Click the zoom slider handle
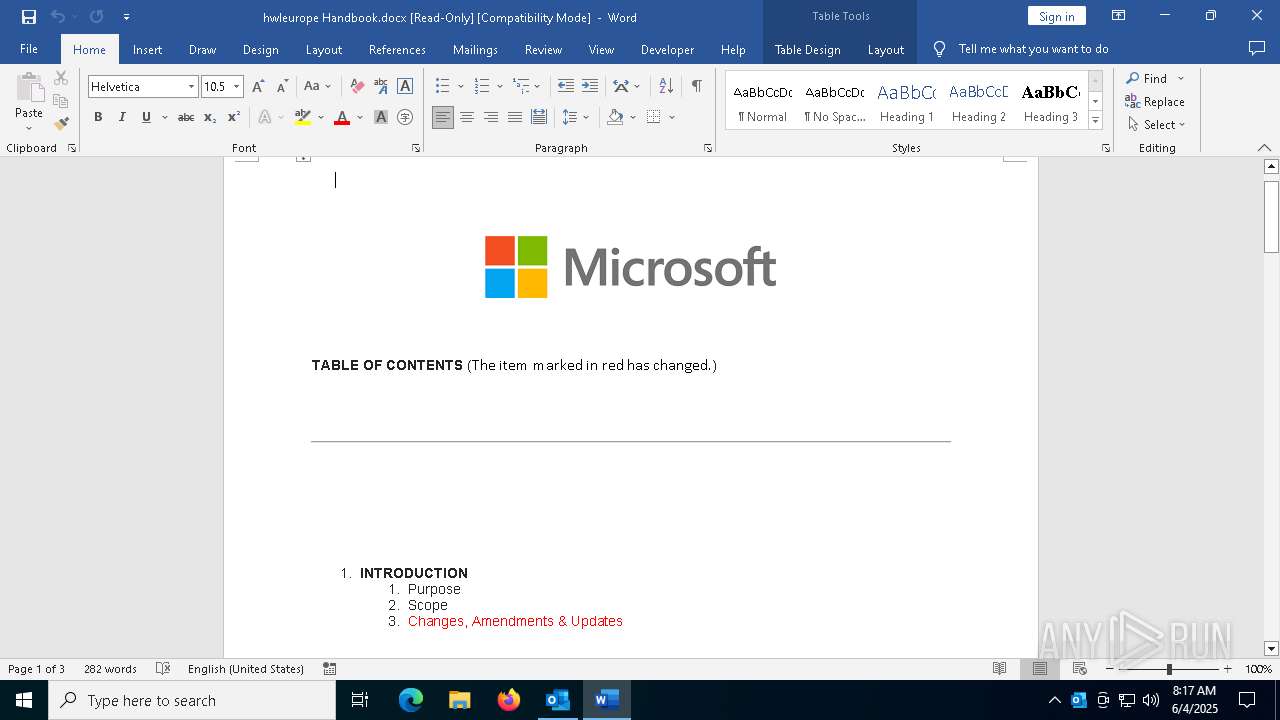This screenshot has height=720, width=1280. [1169, 669]
